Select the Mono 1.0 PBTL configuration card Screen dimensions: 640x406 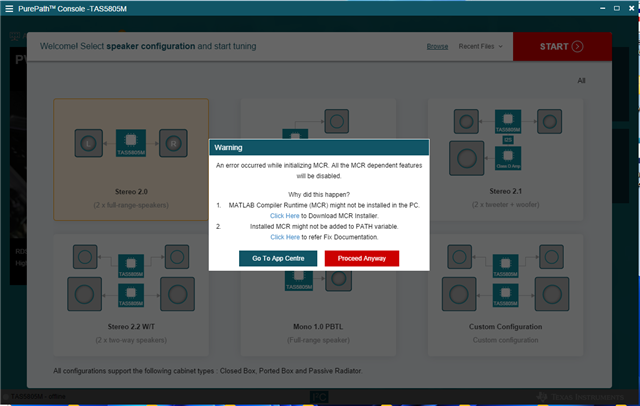pyautogui.click(x=318, y=313)
